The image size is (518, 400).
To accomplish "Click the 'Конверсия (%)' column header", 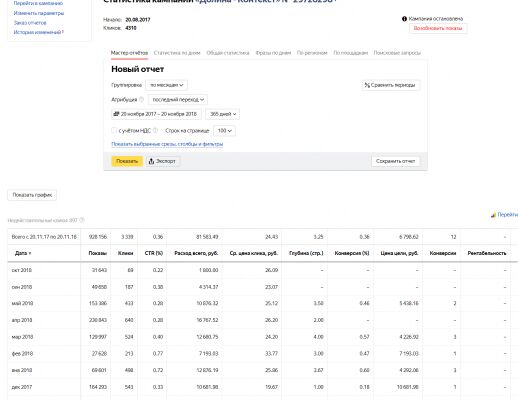I will click(x=352, y=253).
